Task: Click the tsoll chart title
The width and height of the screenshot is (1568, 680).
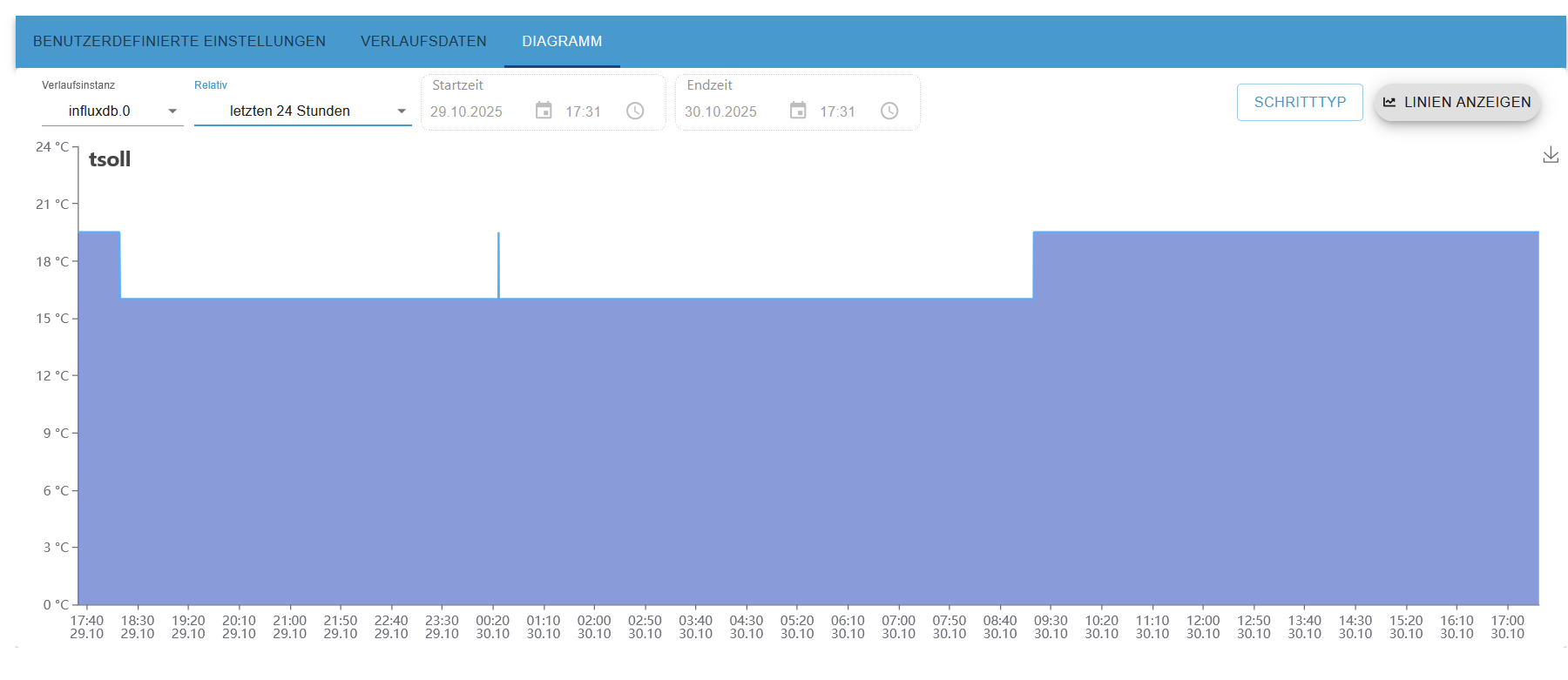Action: click(x=110, y=159)
